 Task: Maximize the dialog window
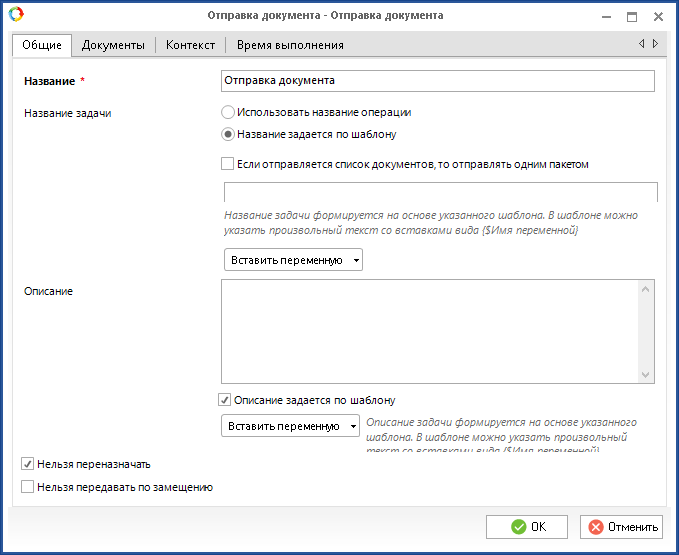click(x=632, y=16)
